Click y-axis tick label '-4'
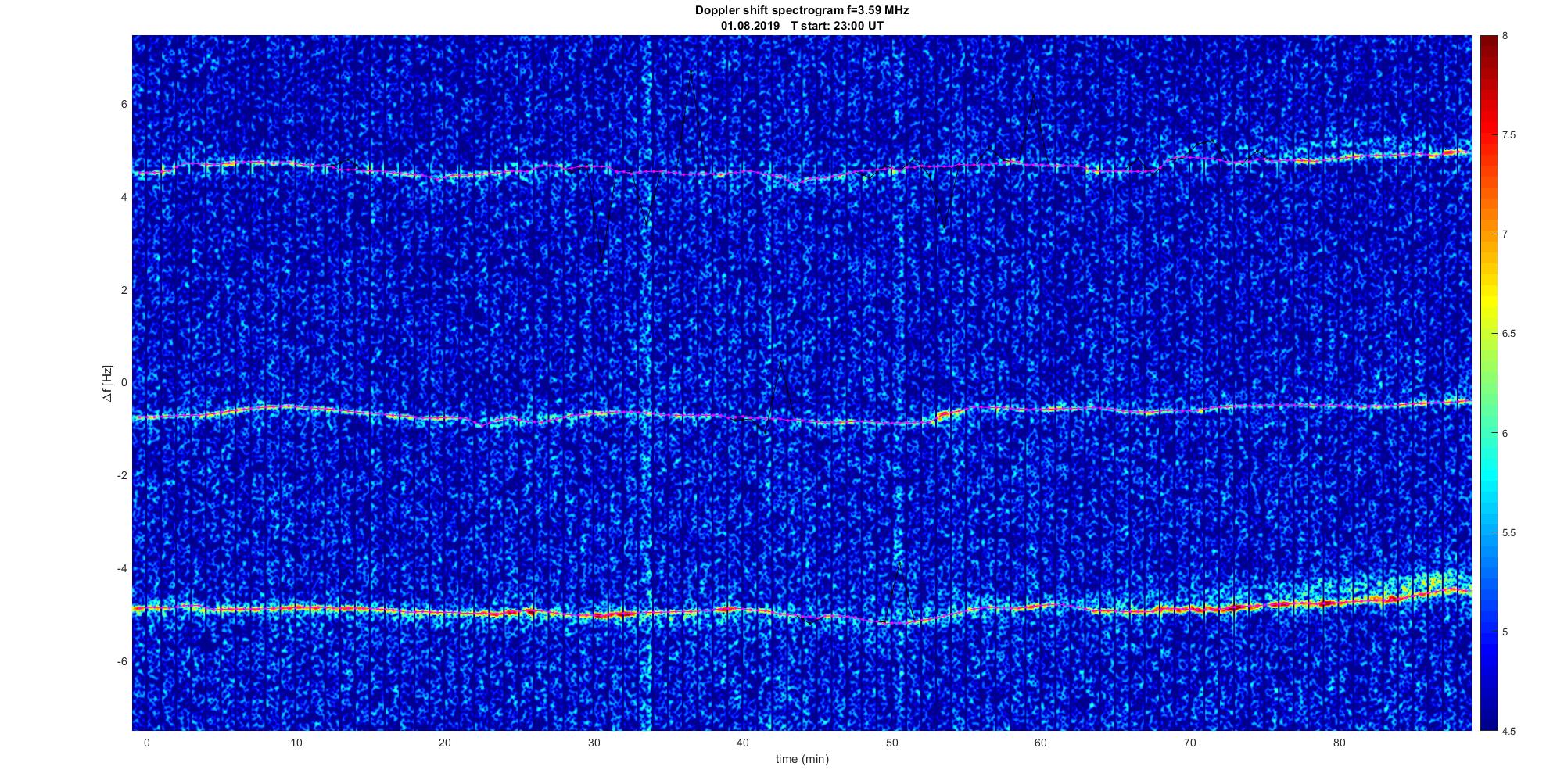Screen dimensions: 1564x784 121,569
